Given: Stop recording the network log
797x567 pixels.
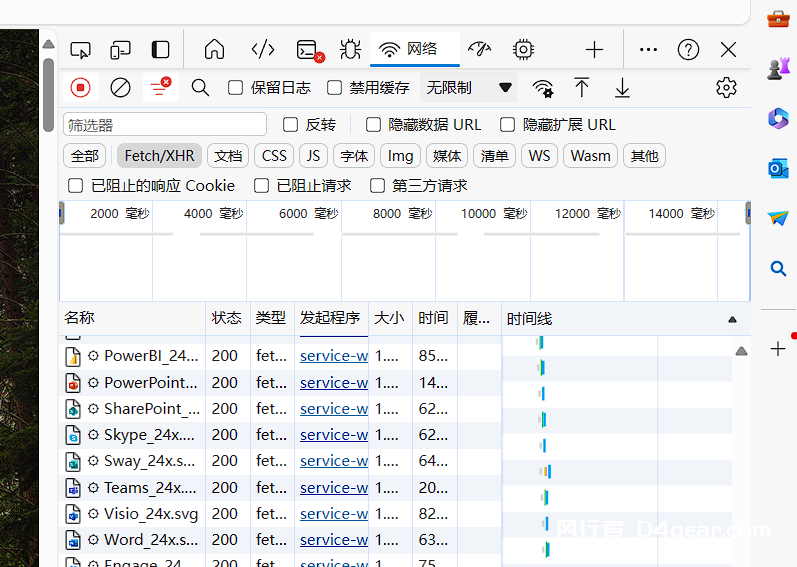Looking at the screenshot, I should click(81, 88).
